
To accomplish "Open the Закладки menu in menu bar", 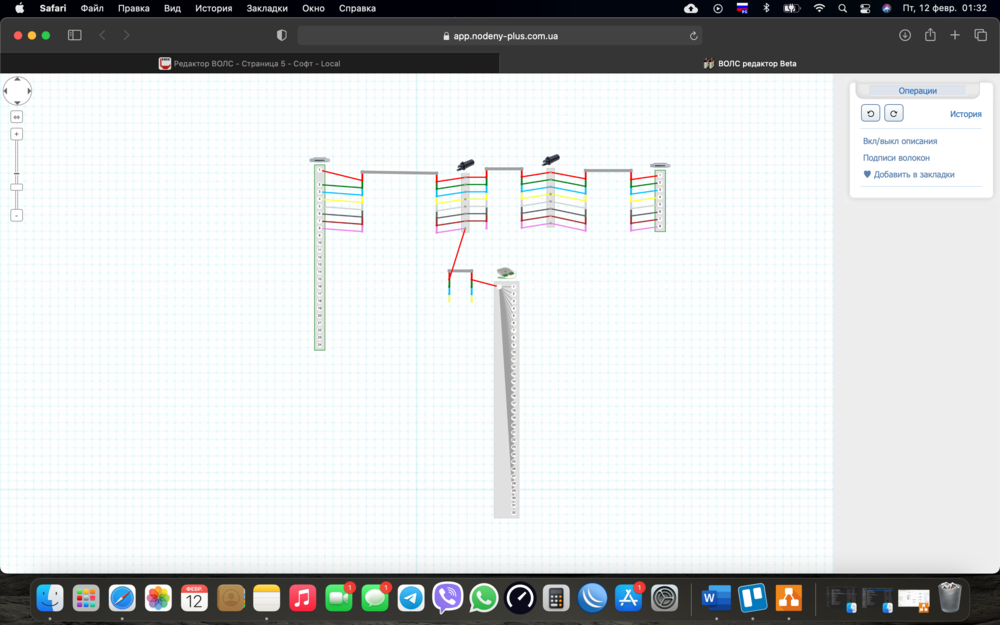I will (267, 8).
